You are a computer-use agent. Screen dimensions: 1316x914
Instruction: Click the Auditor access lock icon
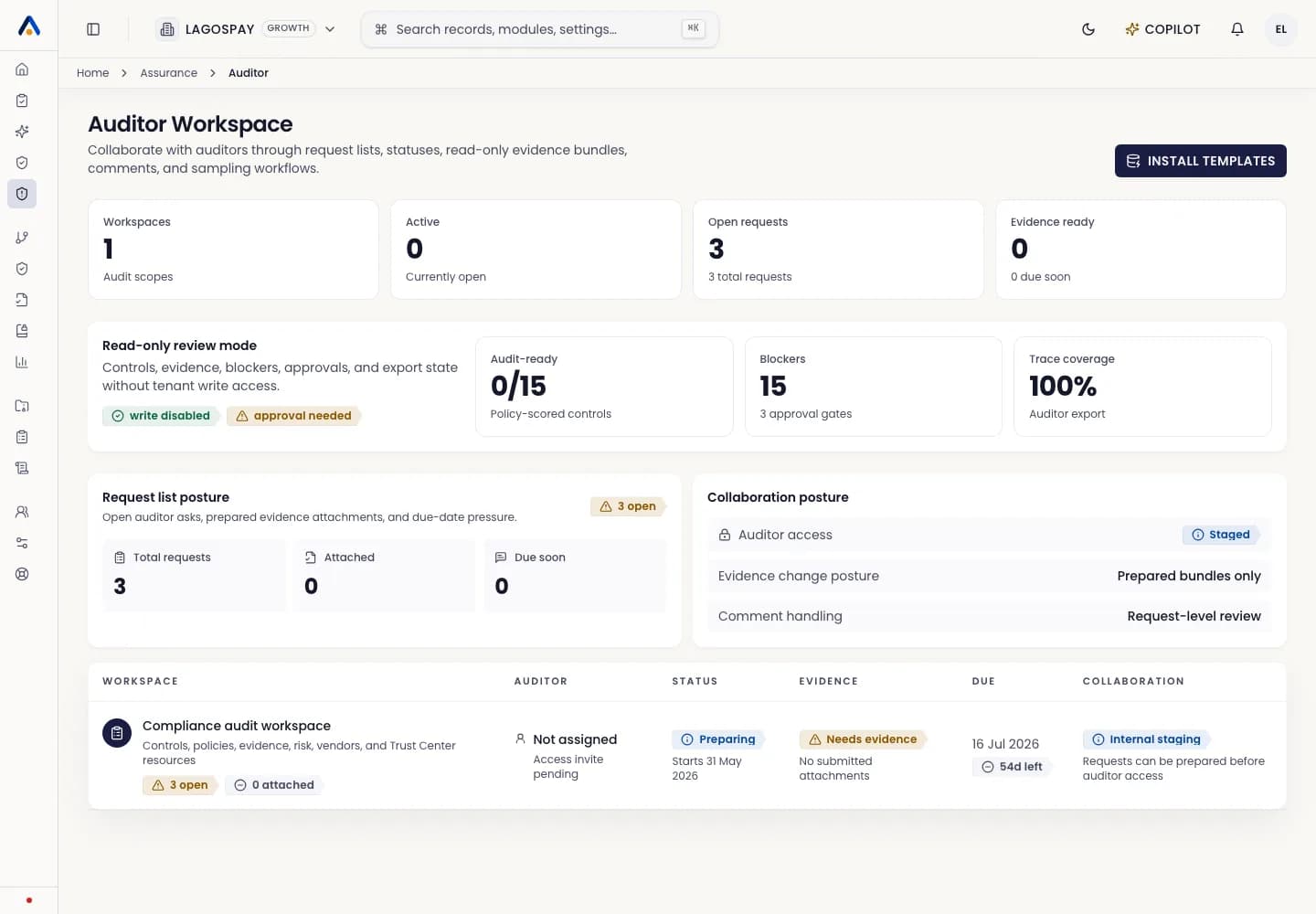tap(725, 535)
